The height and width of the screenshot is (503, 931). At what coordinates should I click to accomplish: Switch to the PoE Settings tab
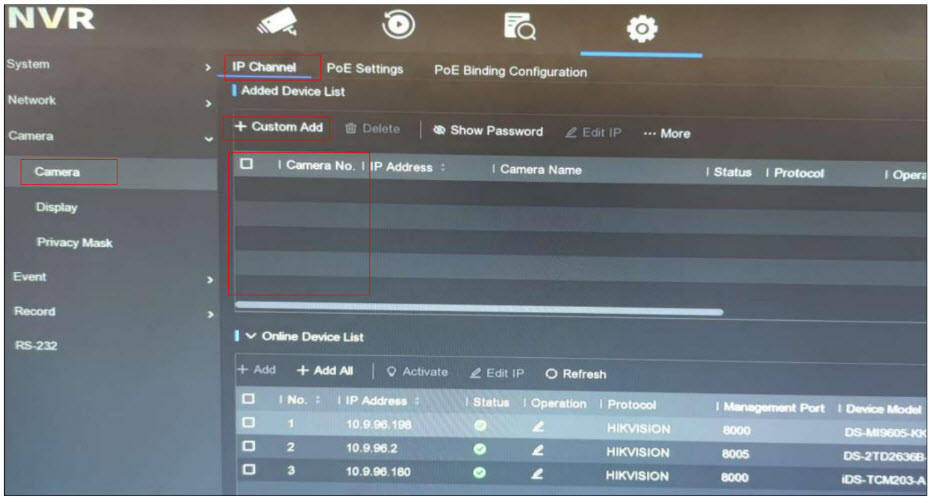point(364,70)
